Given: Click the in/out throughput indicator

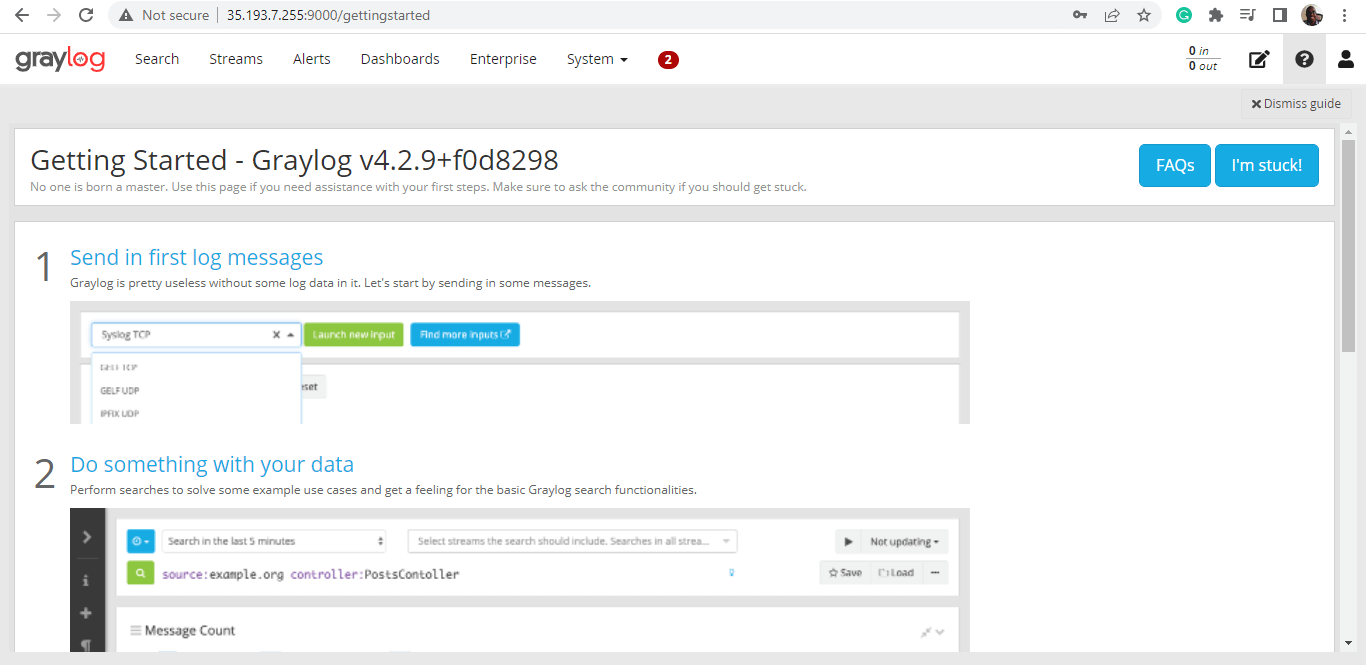Looking at the screenshot, I should click(1203, 59).
